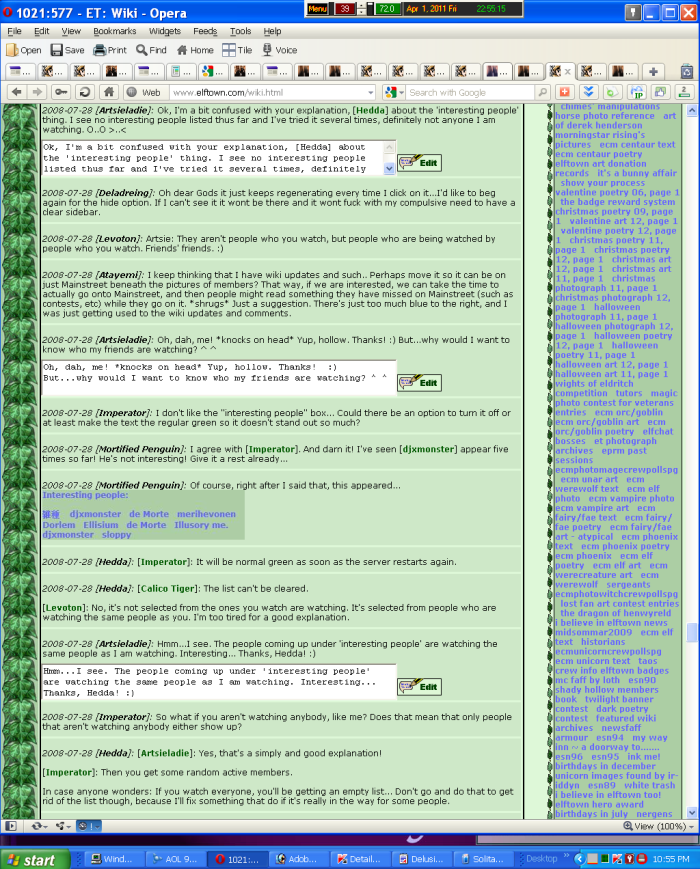
Task: Click the Save toolbar icon
Action: point(68,50)
